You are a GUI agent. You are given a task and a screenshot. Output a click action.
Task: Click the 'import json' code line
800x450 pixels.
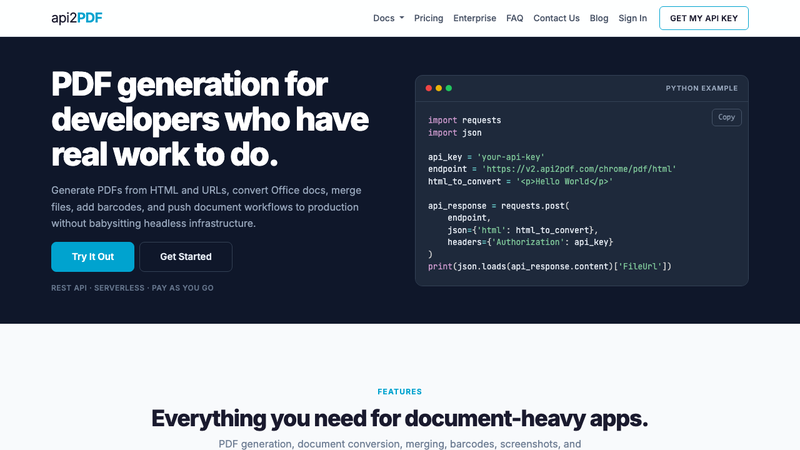tap(455, 133)
